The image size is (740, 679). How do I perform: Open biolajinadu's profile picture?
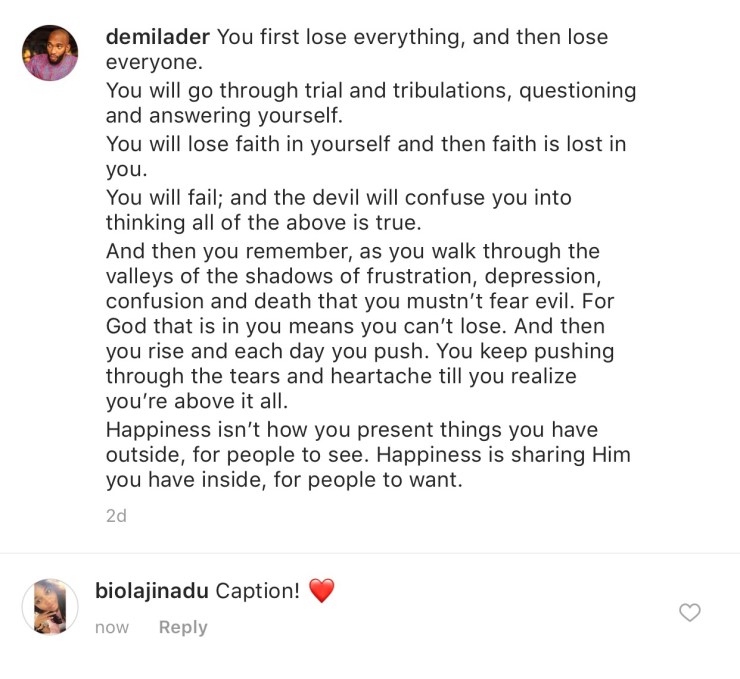pyautogui.click(x=50, y=606)
